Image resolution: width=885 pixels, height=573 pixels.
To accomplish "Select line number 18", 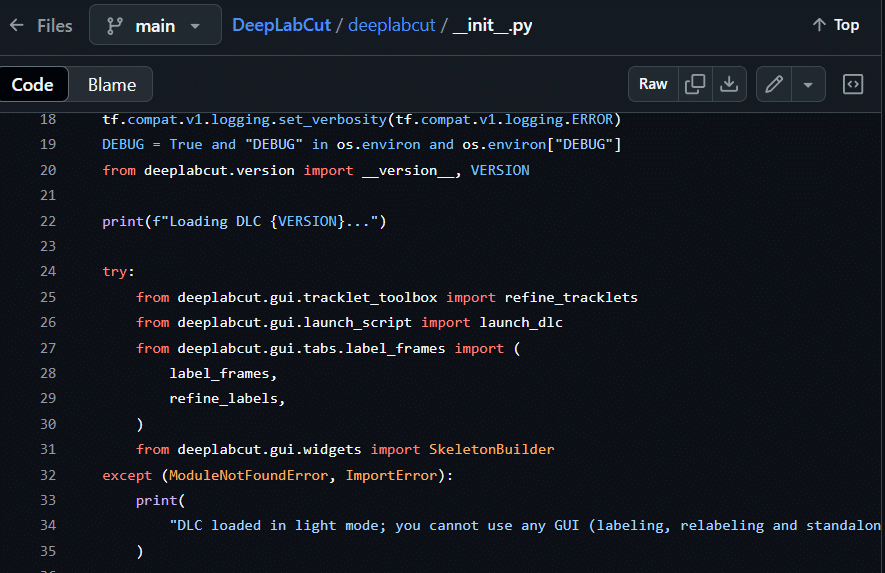I will click(x=48, y=120).
